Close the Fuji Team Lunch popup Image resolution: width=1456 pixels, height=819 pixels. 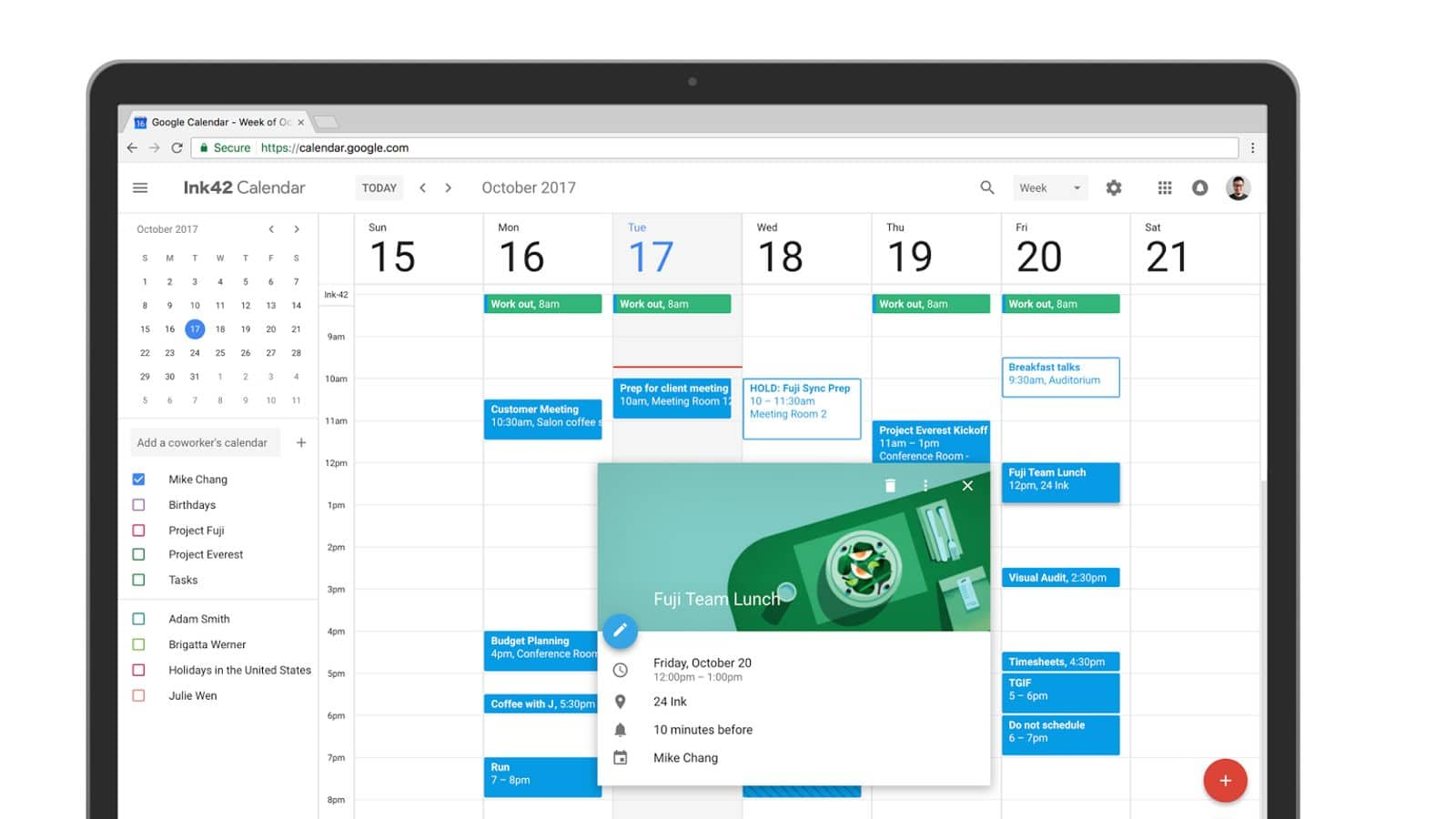[967, 486]
